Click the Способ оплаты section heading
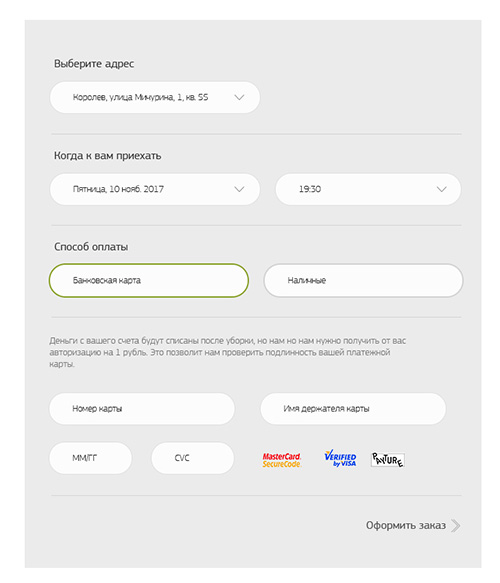The image size is (500, 583). (x=91, y=247)
